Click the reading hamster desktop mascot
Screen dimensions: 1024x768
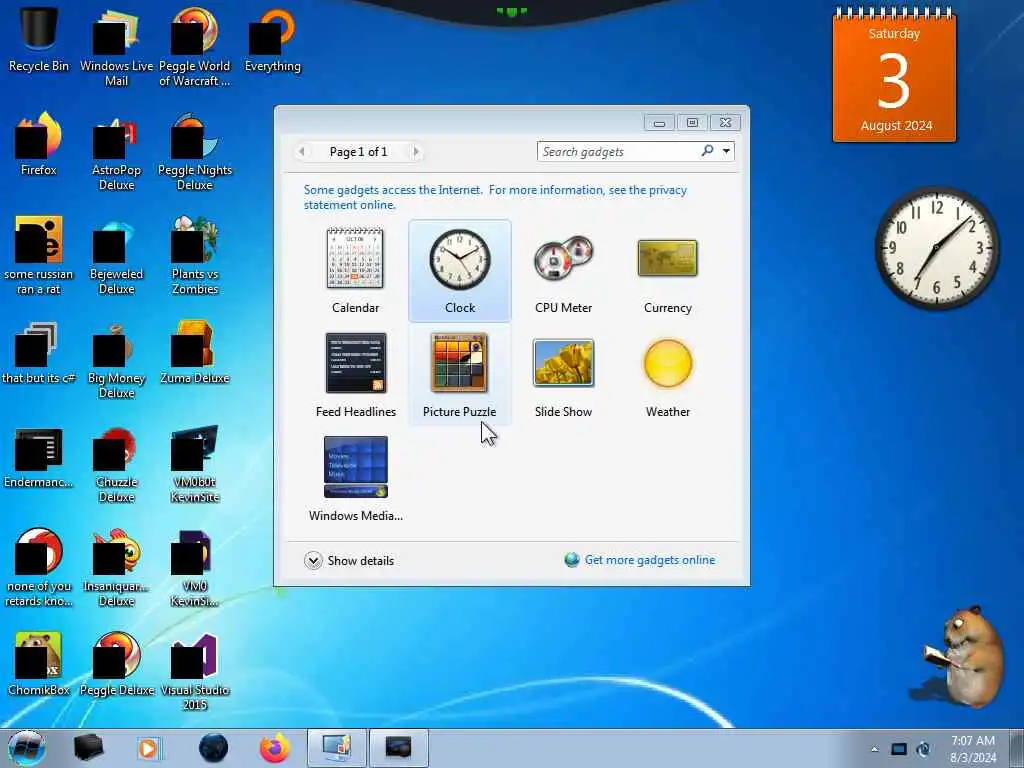(x=965, y=656)
